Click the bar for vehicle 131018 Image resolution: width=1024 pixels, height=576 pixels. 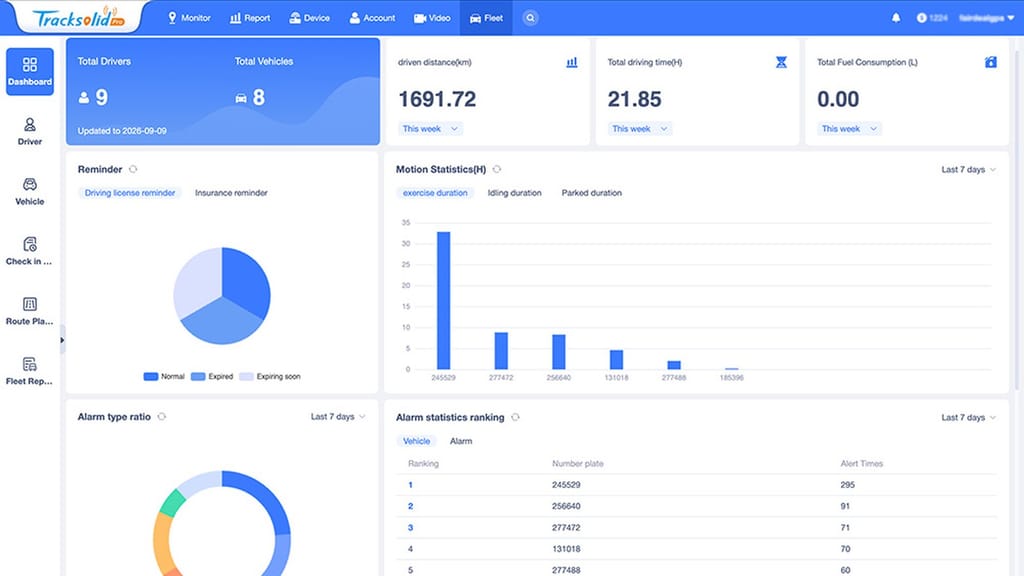(x=616, y=360)
